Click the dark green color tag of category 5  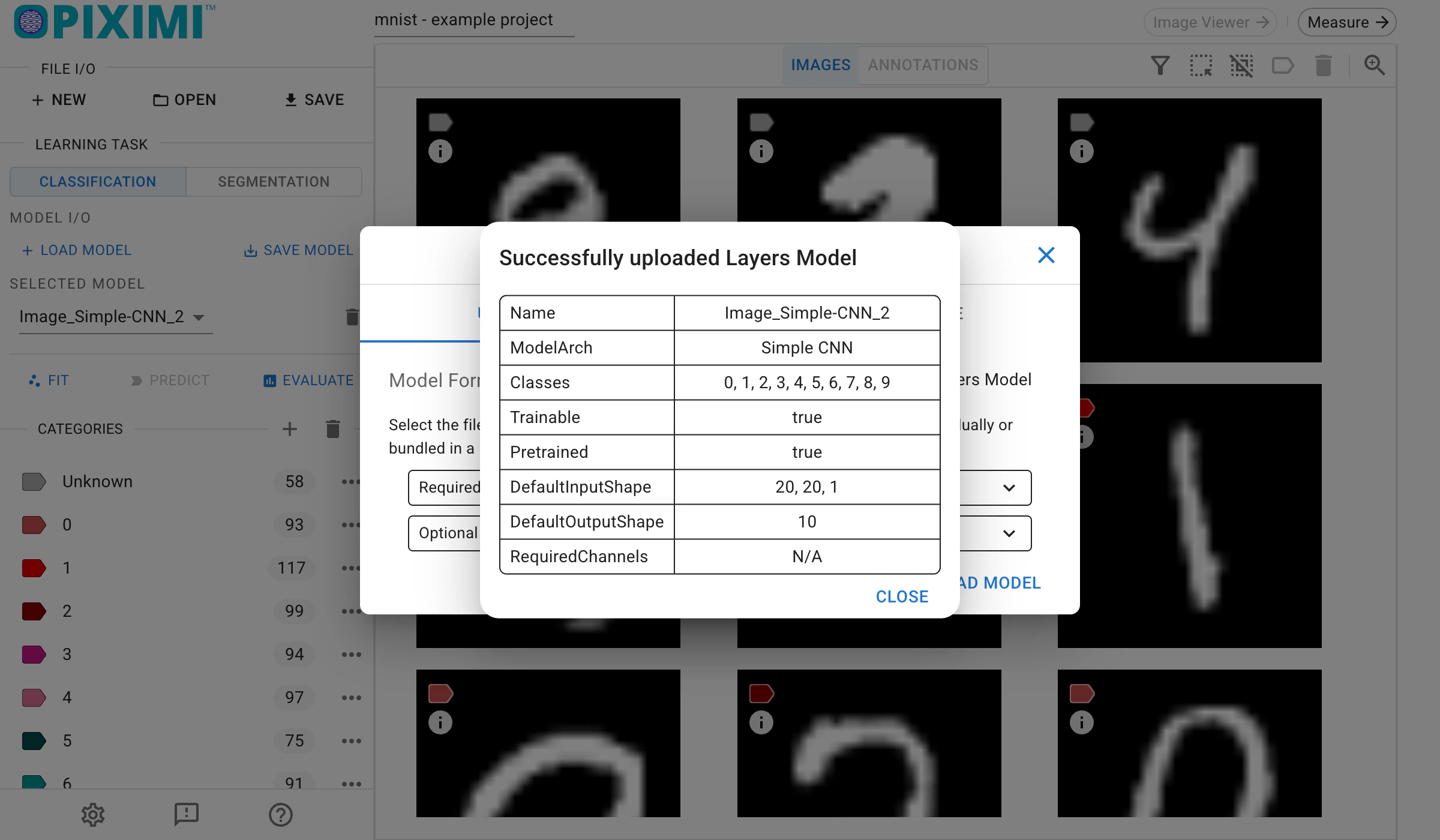pos(34,740)
